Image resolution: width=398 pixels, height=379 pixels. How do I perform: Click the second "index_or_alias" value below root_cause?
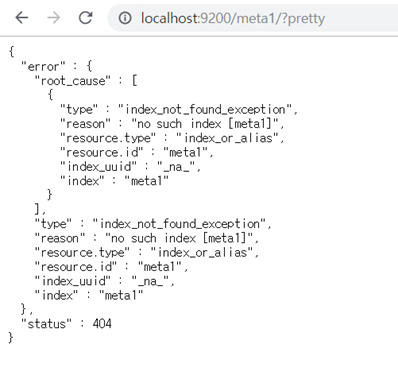coord(201,253)
